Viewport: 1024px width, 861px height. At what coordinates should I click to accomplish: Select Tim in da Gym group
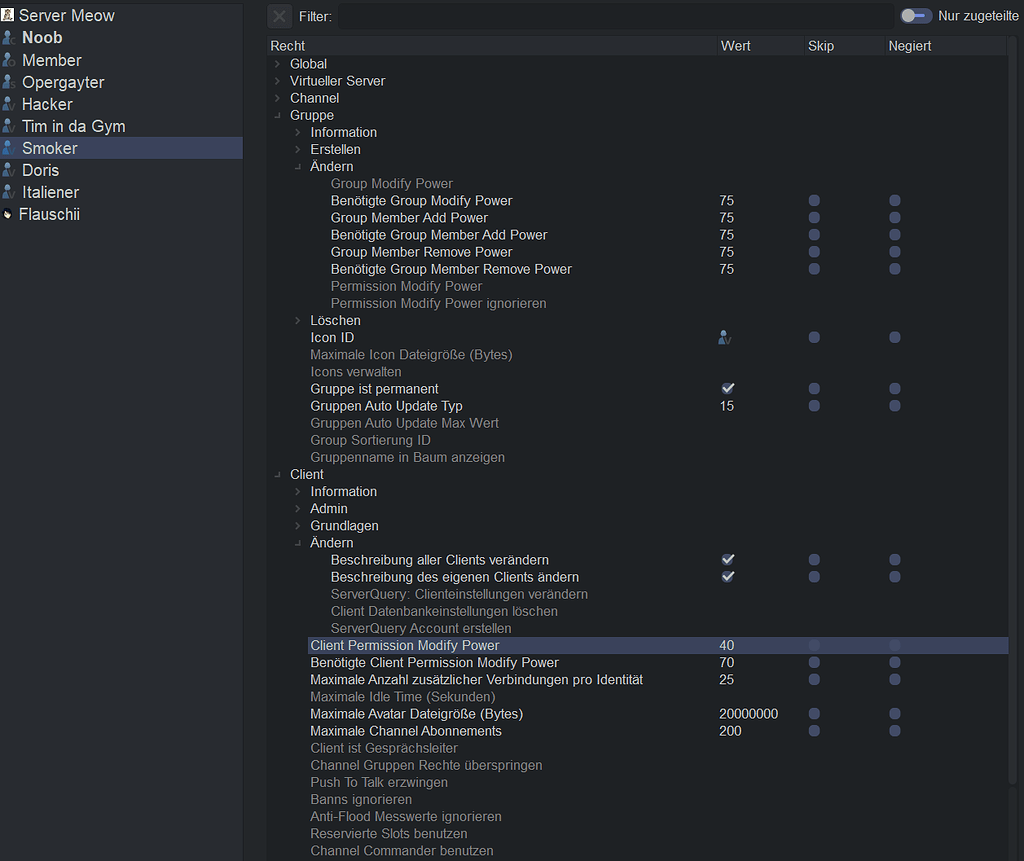point(73,126)
